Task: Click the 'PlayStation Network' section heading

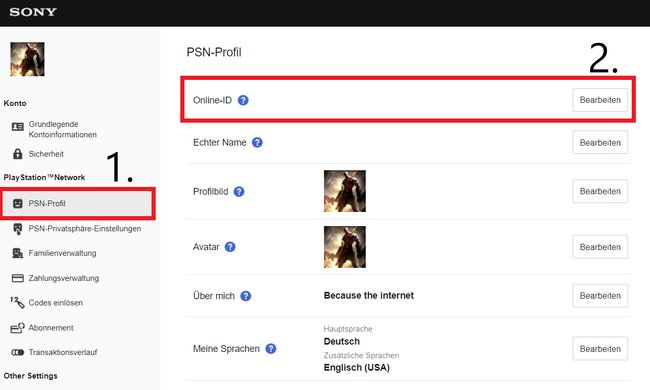Action: click(44, 177)
